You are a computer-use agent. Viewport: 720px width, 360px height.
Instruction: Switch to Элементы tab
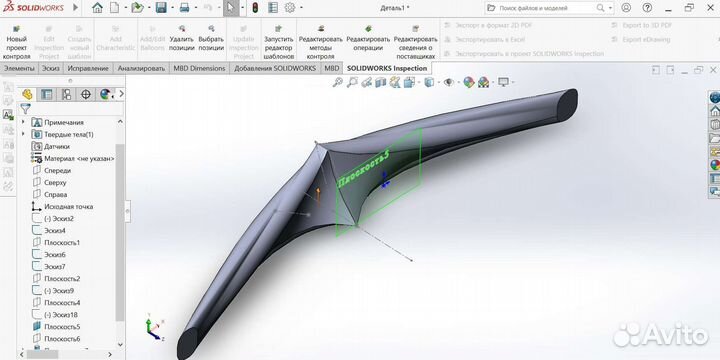coord(19,68)
